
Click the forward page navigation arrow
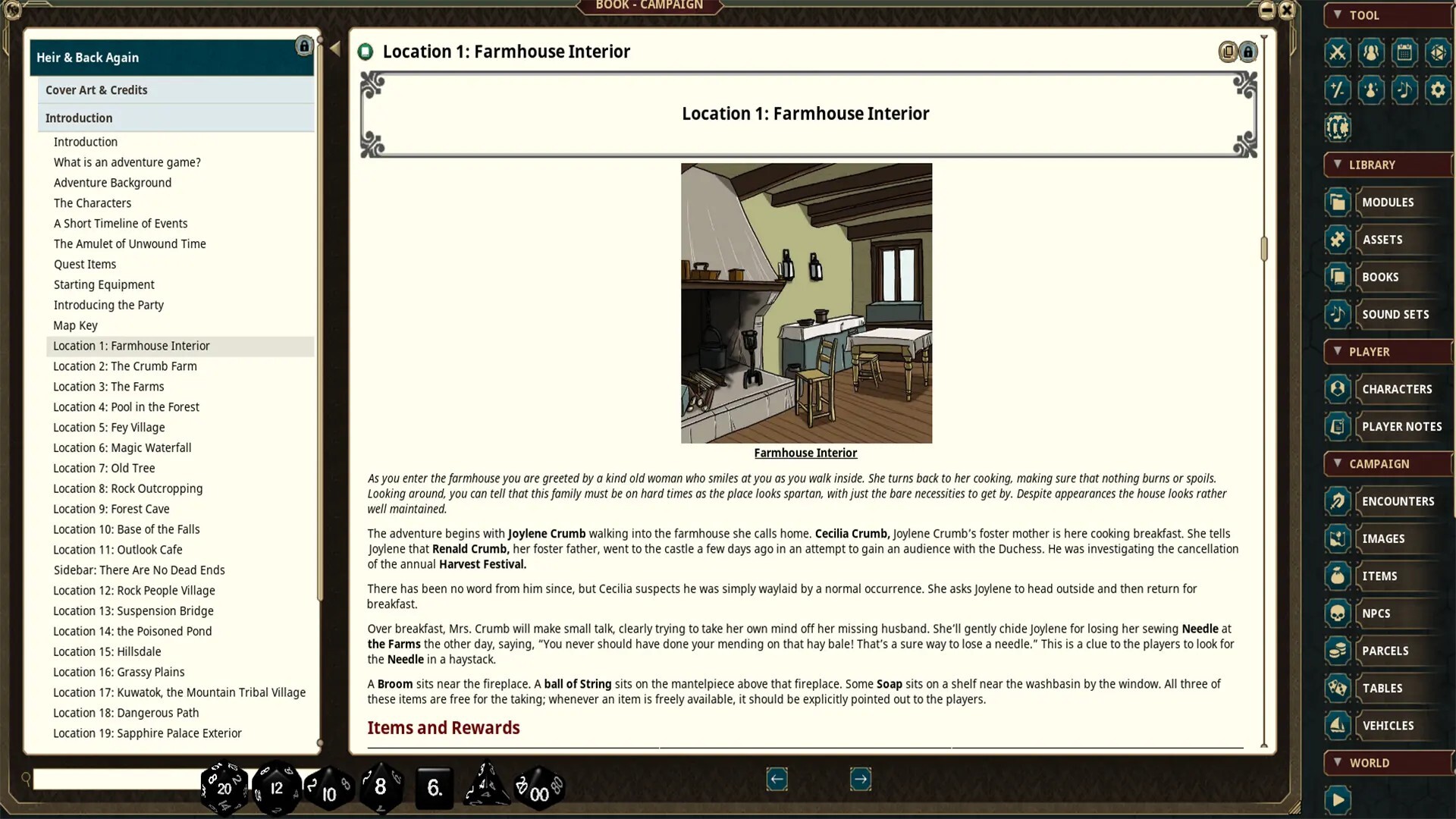pyautogui.click(x=861, y=779)
